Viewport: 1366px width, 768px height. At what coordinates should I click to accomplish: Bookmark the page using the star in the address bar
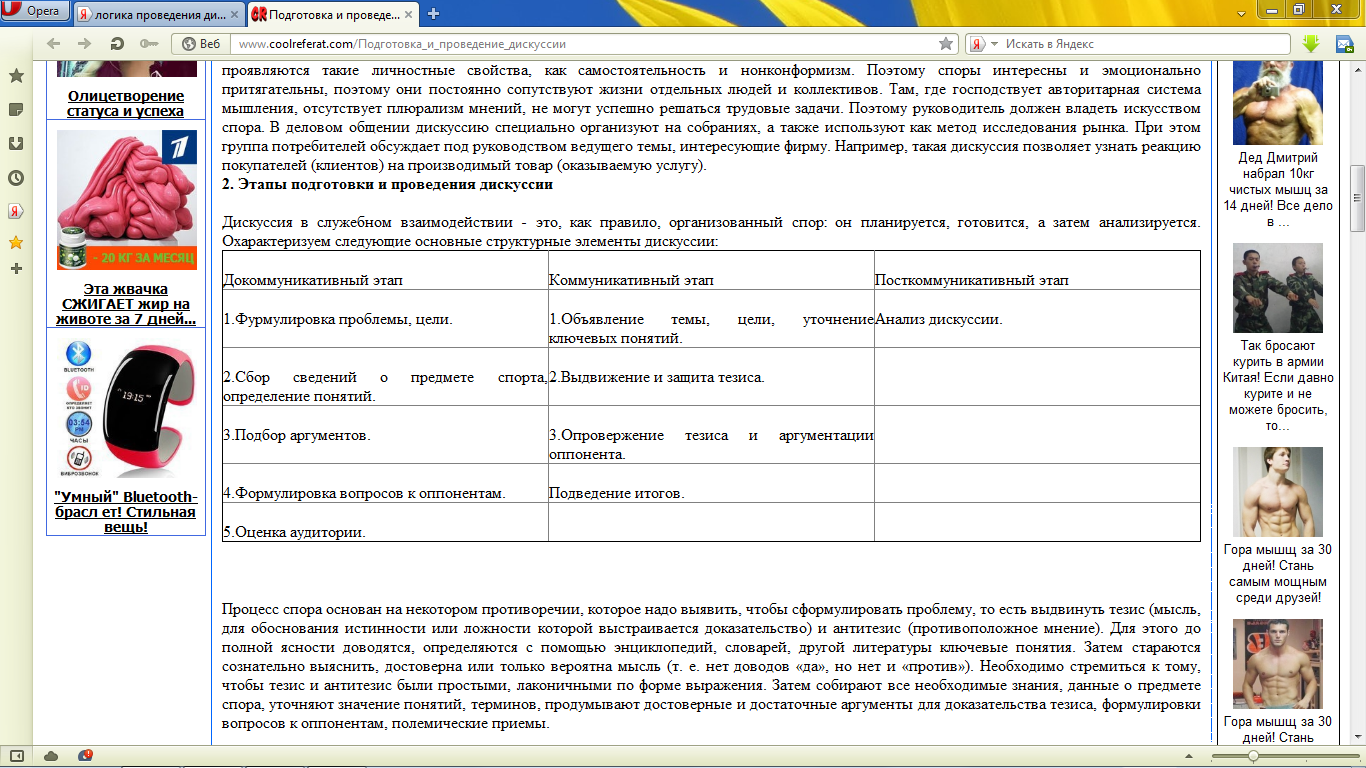click(946, 44)
